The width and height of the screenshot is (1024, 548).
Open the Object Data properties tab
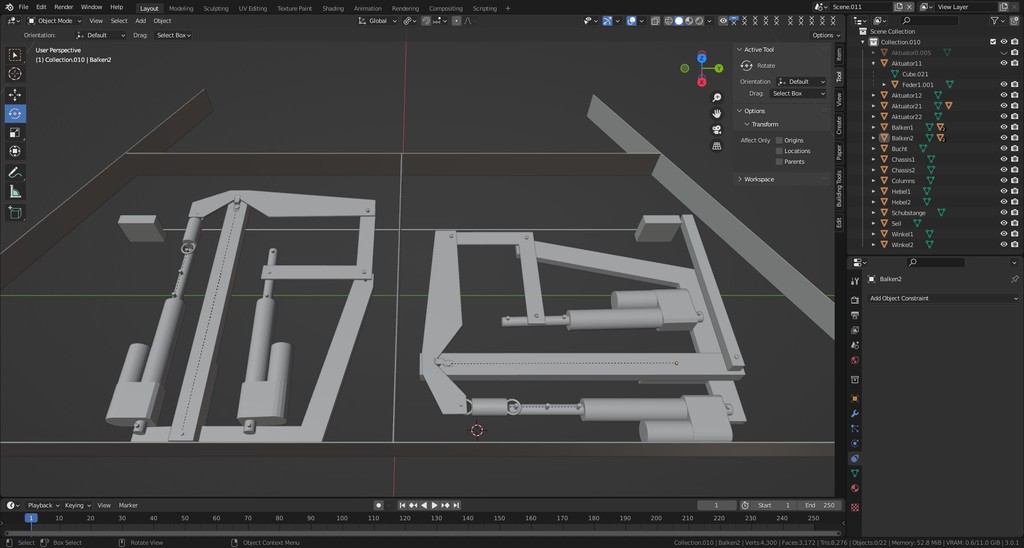coord(855,473)
